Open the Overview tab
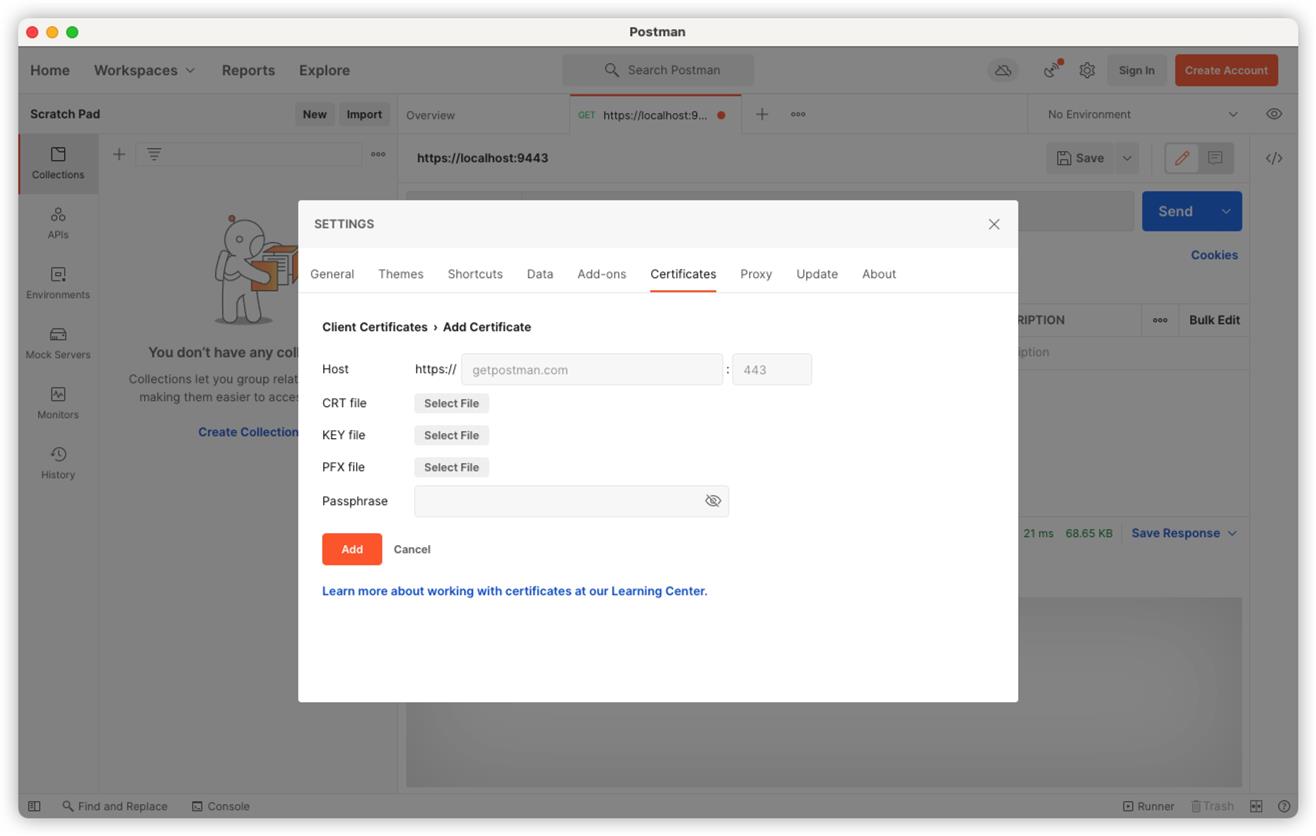1316x836 pixels. click(430, 115)
